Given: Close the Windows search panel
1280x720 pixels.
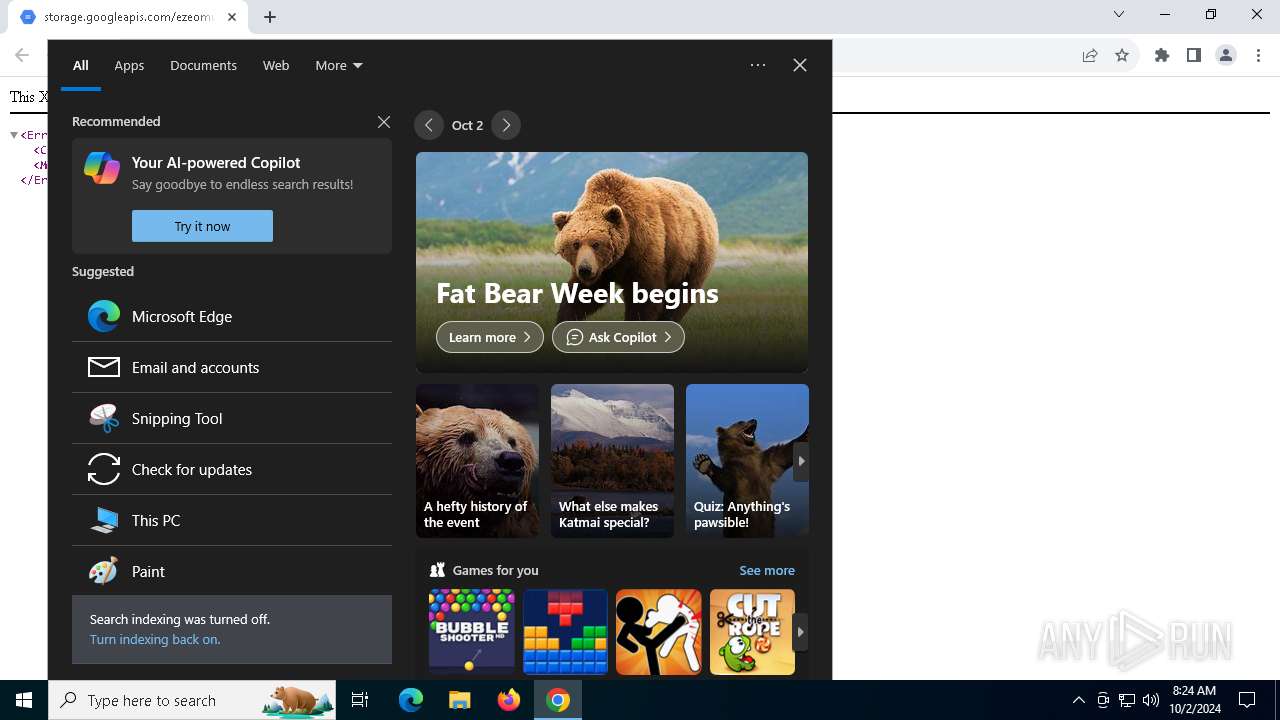Looking at the screenshot, I should [800, 65].
